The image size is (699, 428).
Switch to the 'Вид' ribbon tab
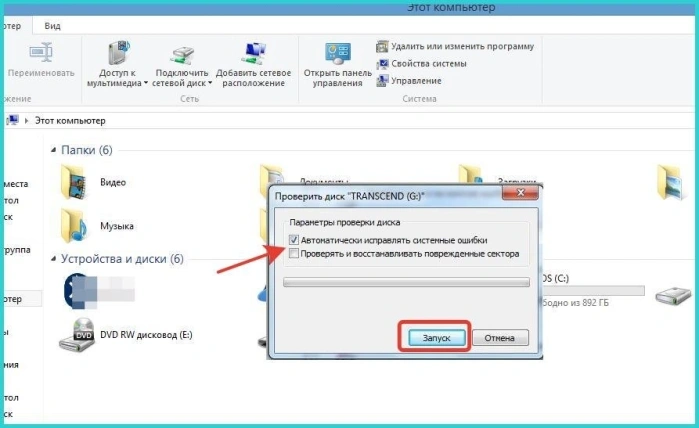(x=52, y=26)
